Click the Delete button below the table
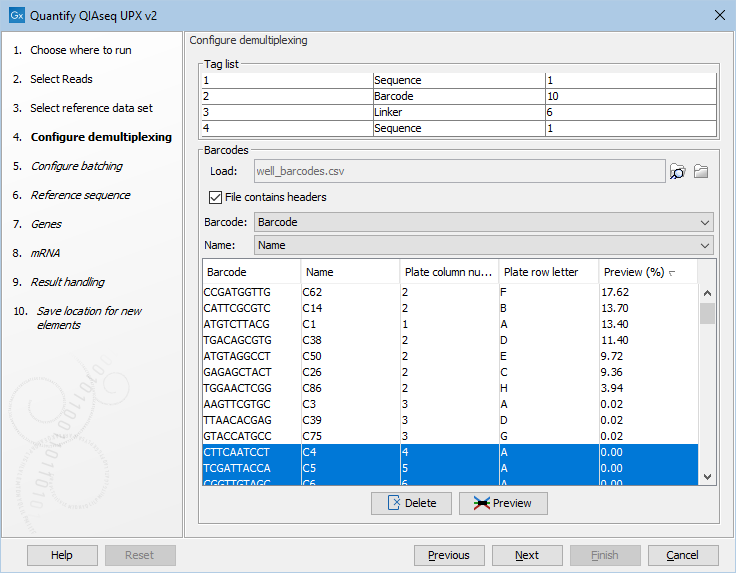Image resolution: width=736 pixels, height=573 pixels. (411, 503)
